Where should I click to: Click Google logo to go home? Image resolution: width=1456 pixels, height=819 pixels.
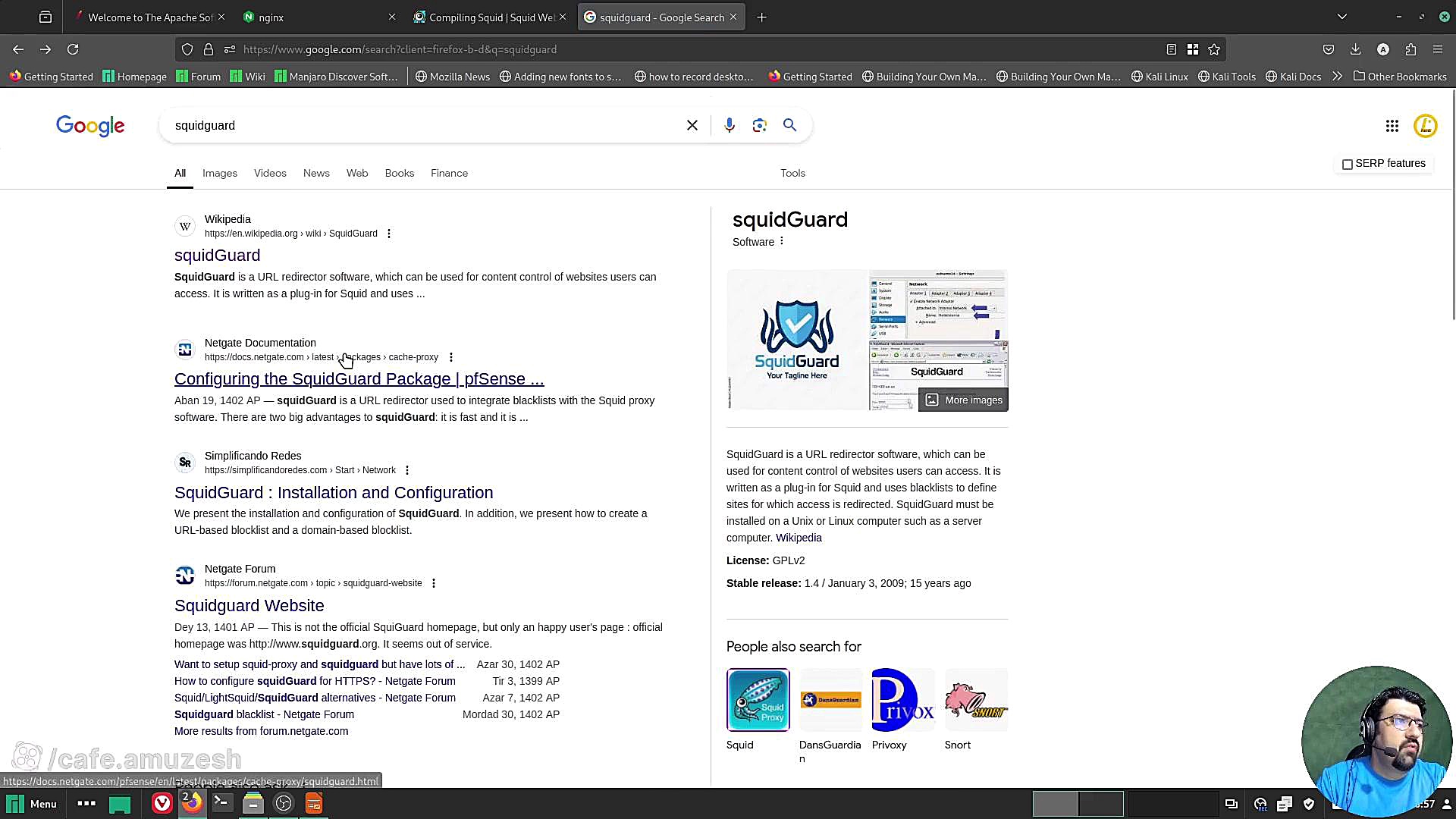point(90,126)
